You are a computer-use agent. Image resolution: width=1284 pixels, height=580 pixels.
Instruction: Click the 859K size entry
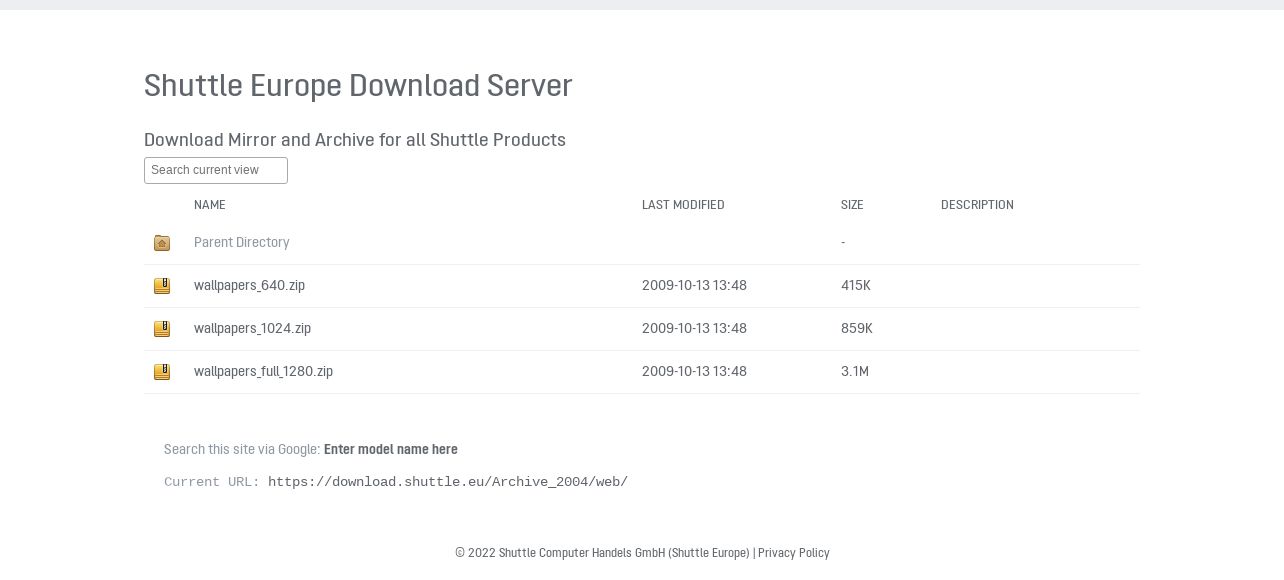tap(857, 328)
